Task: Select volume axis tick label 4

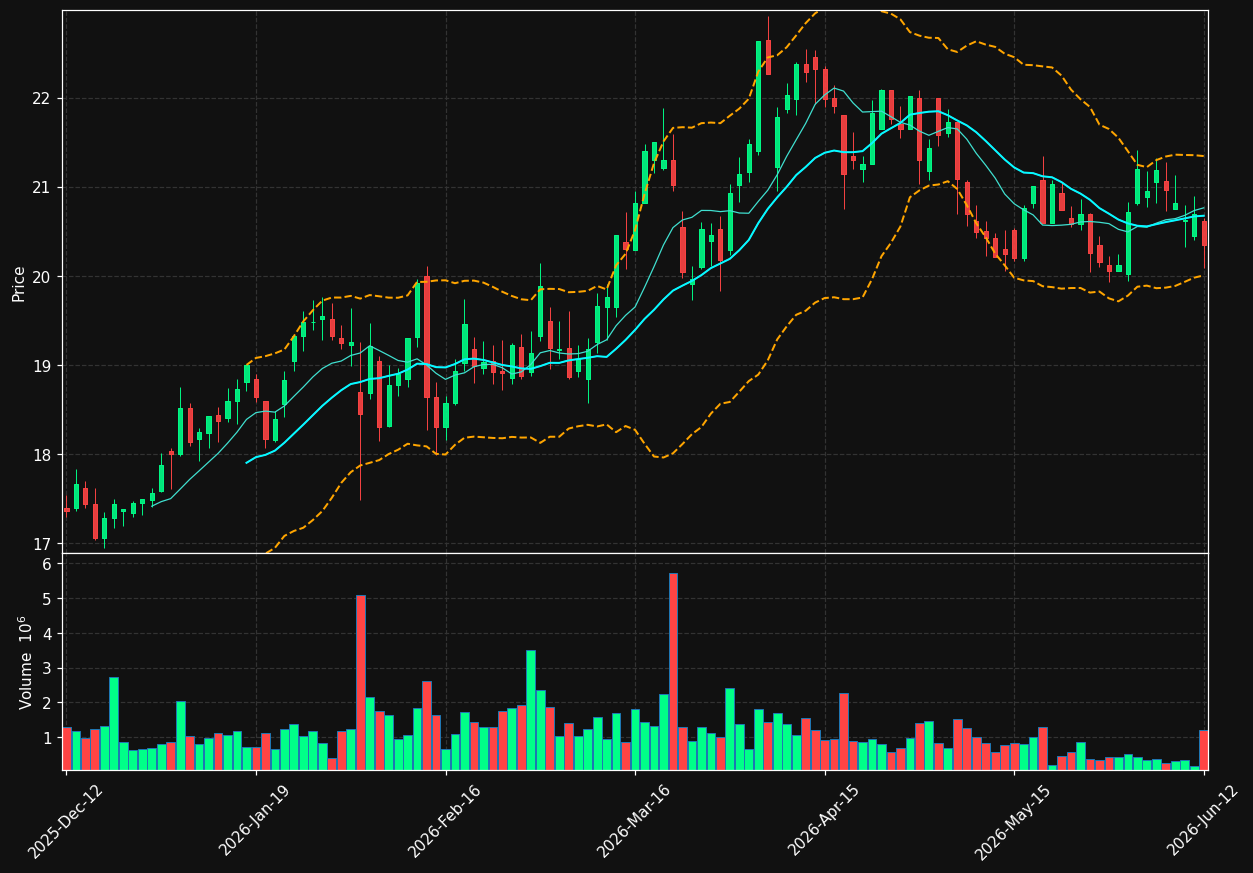Action: [49, 634]
